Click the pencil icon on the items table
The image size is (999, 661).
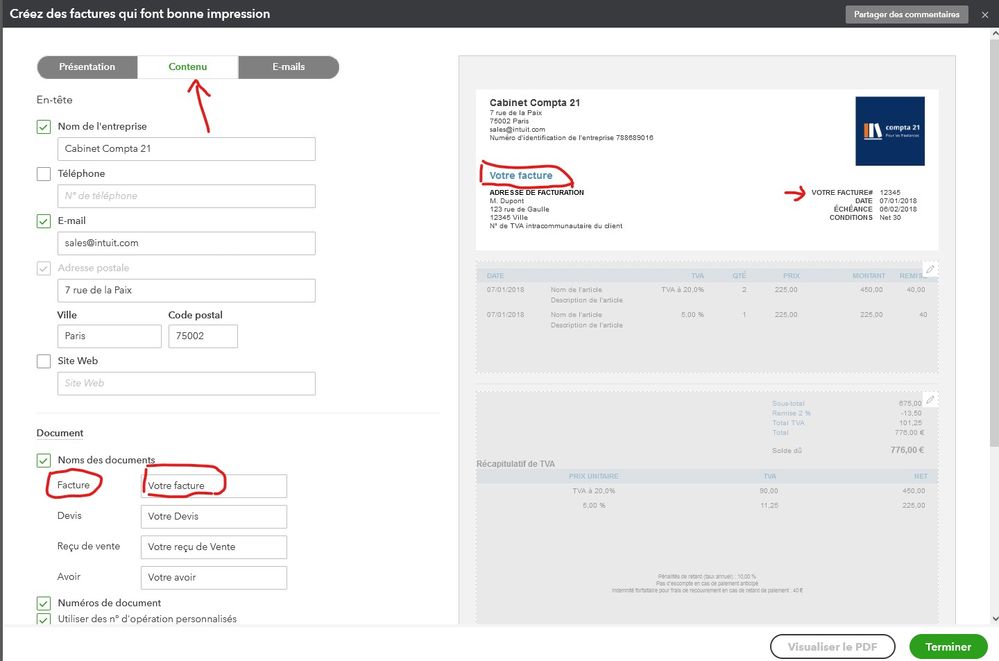point(930,269)
